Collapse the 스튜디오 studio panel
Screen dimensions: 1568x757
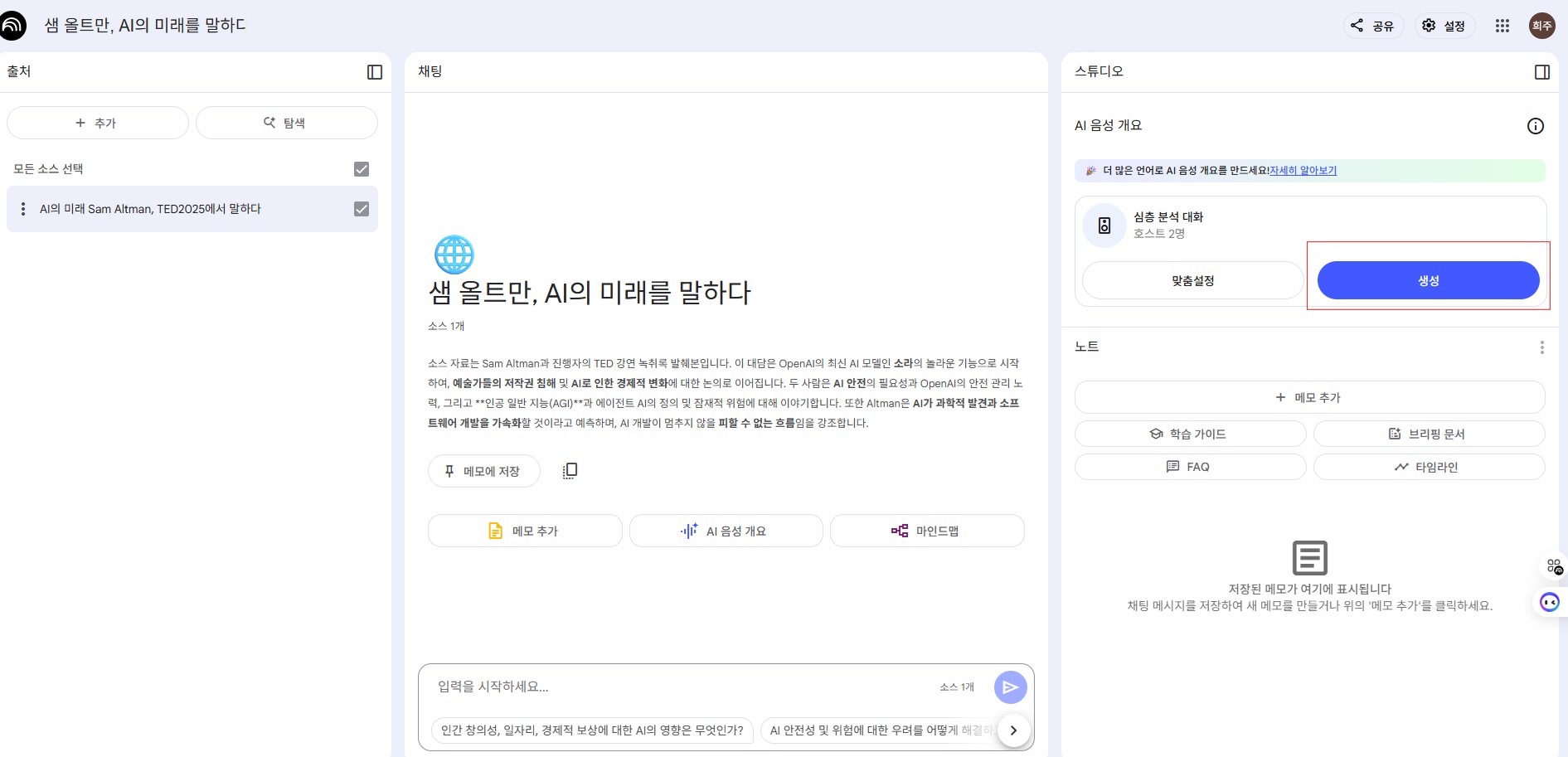[x=1542, y=72]
